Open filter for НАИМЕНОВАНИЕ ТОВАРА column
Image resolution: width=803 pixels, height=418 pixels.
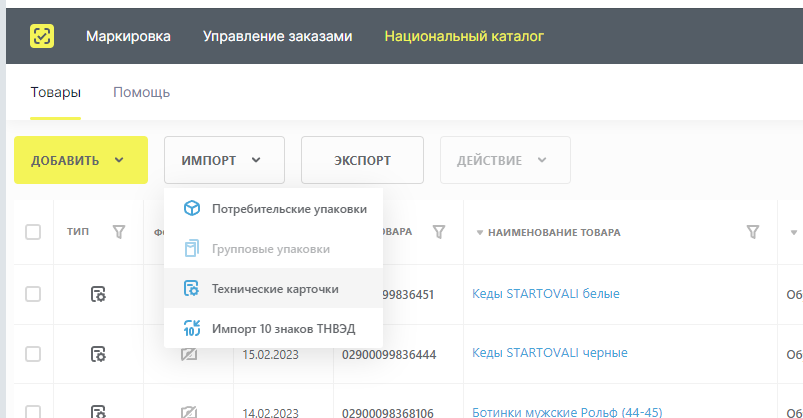(x=753, y=232)
